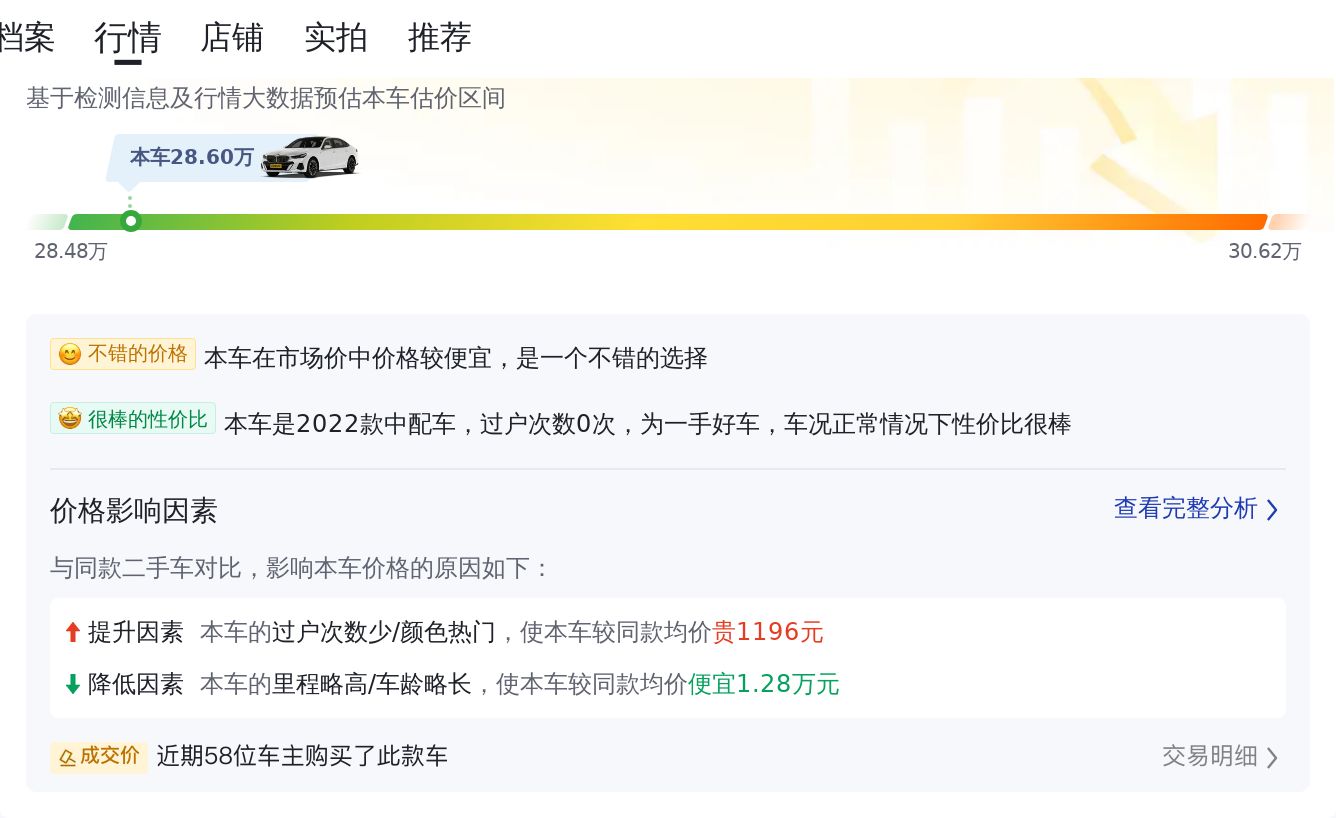Click the white car thumbnail image
This screenshot has height=818, width=1336.
tap(309, 157)
